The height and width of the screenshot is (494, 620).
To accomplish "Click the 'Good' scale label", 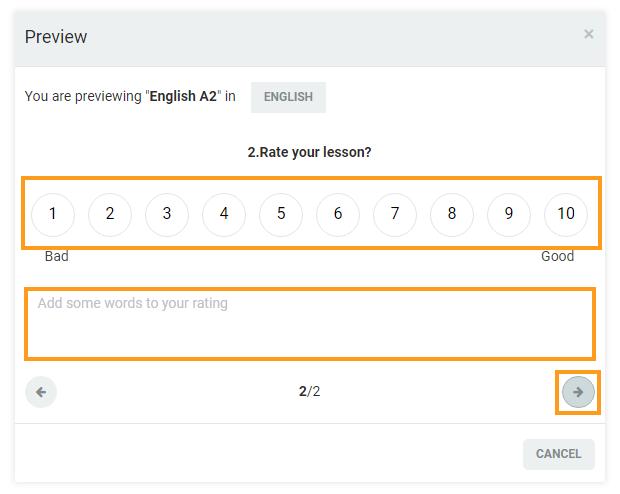I will tap(557, 256).
